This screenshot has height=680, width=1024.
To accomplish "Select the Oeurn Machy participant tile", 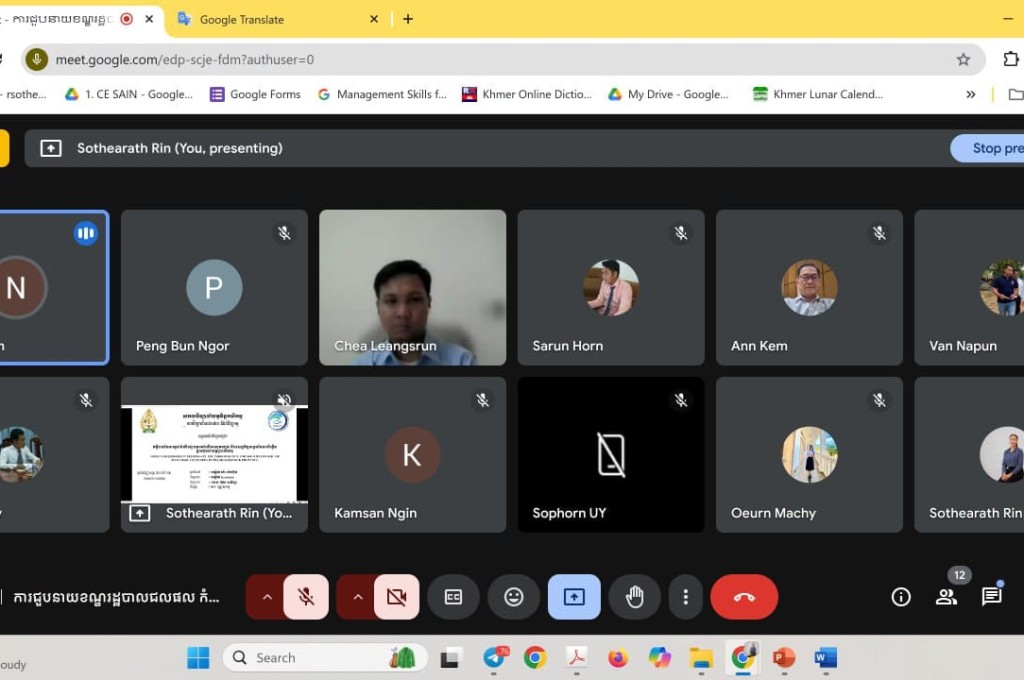I will 809,455.
